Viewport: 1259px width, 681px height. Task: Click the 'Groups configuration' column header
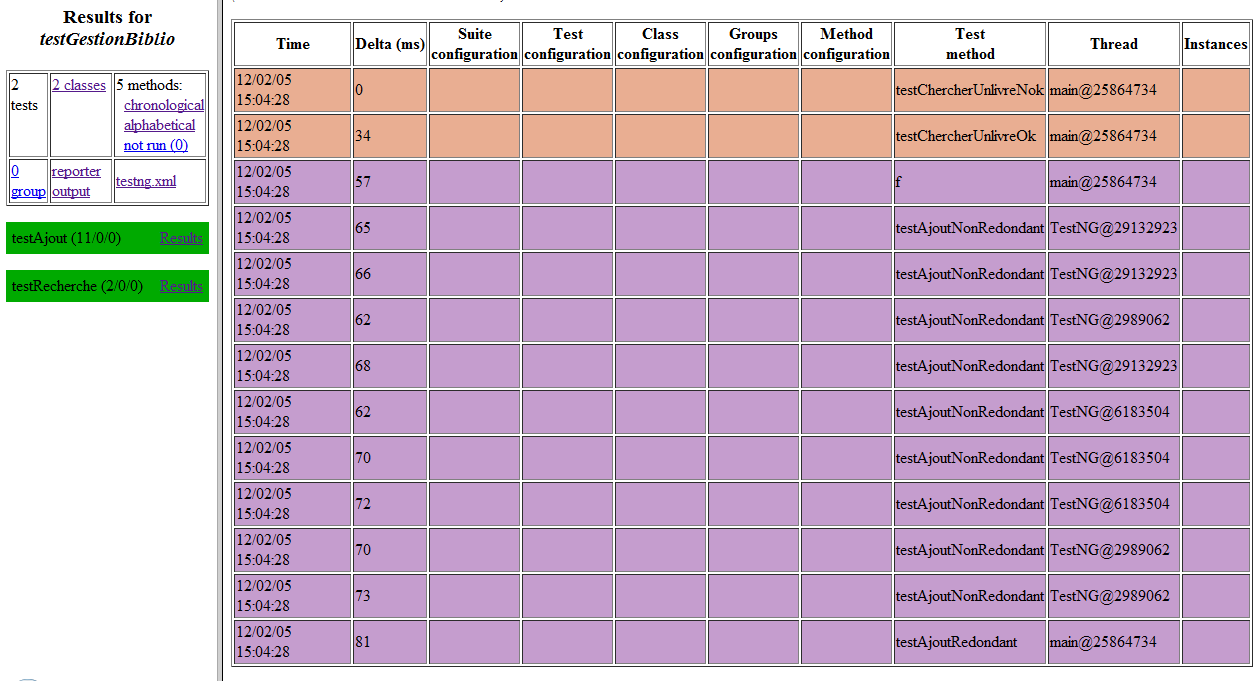coord(753,44)
